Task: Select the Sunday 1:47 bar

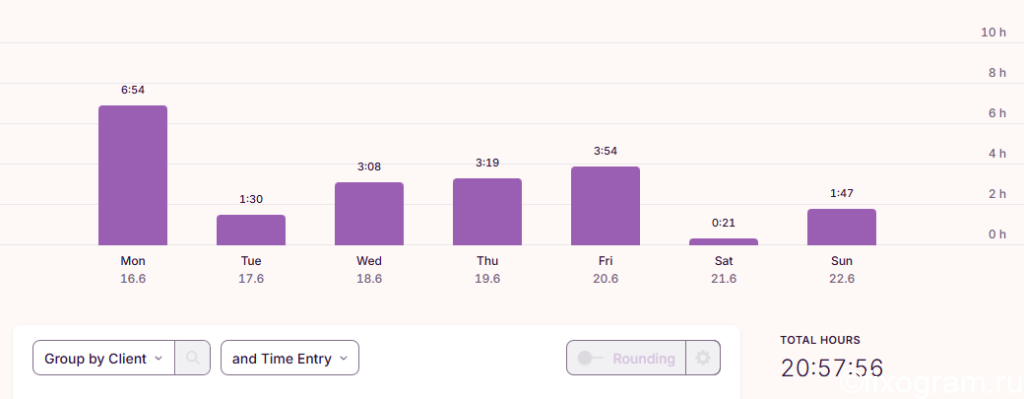Action: (x=842, y=227)
